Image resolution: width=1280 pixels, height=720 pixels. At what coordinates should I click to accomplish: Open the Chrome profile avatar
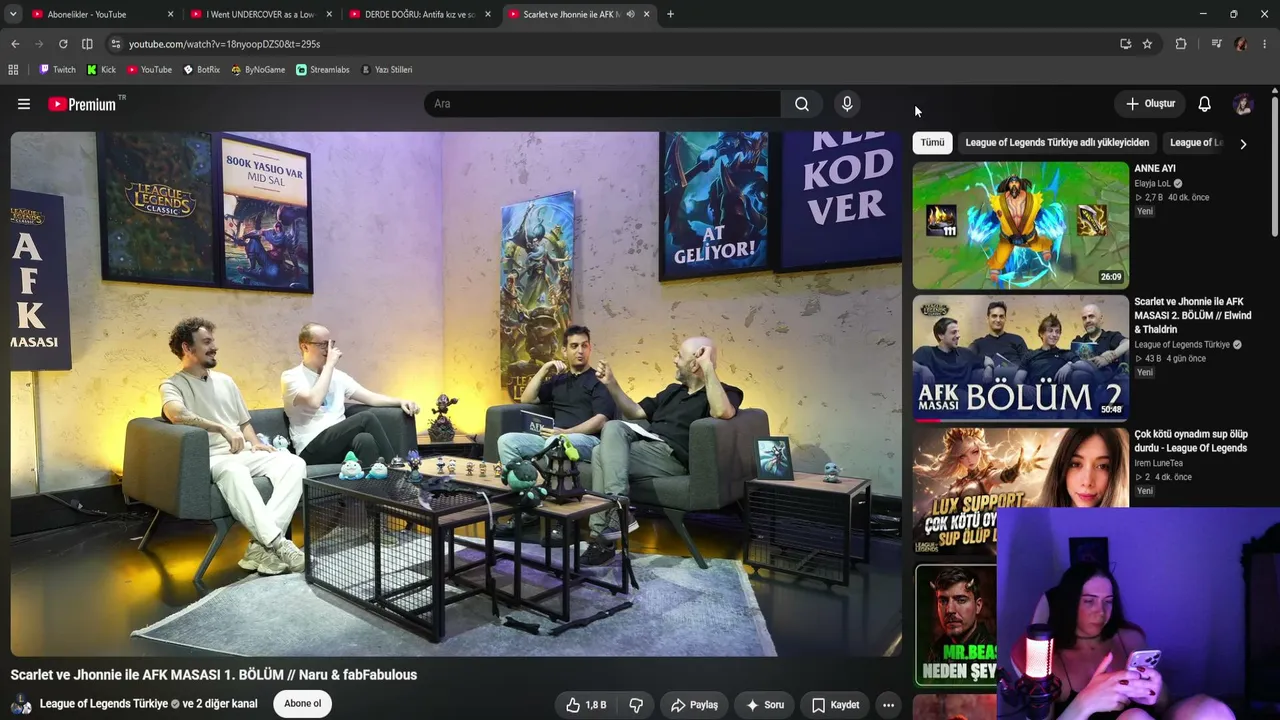pyautogui.click(x=1241, y=44)
